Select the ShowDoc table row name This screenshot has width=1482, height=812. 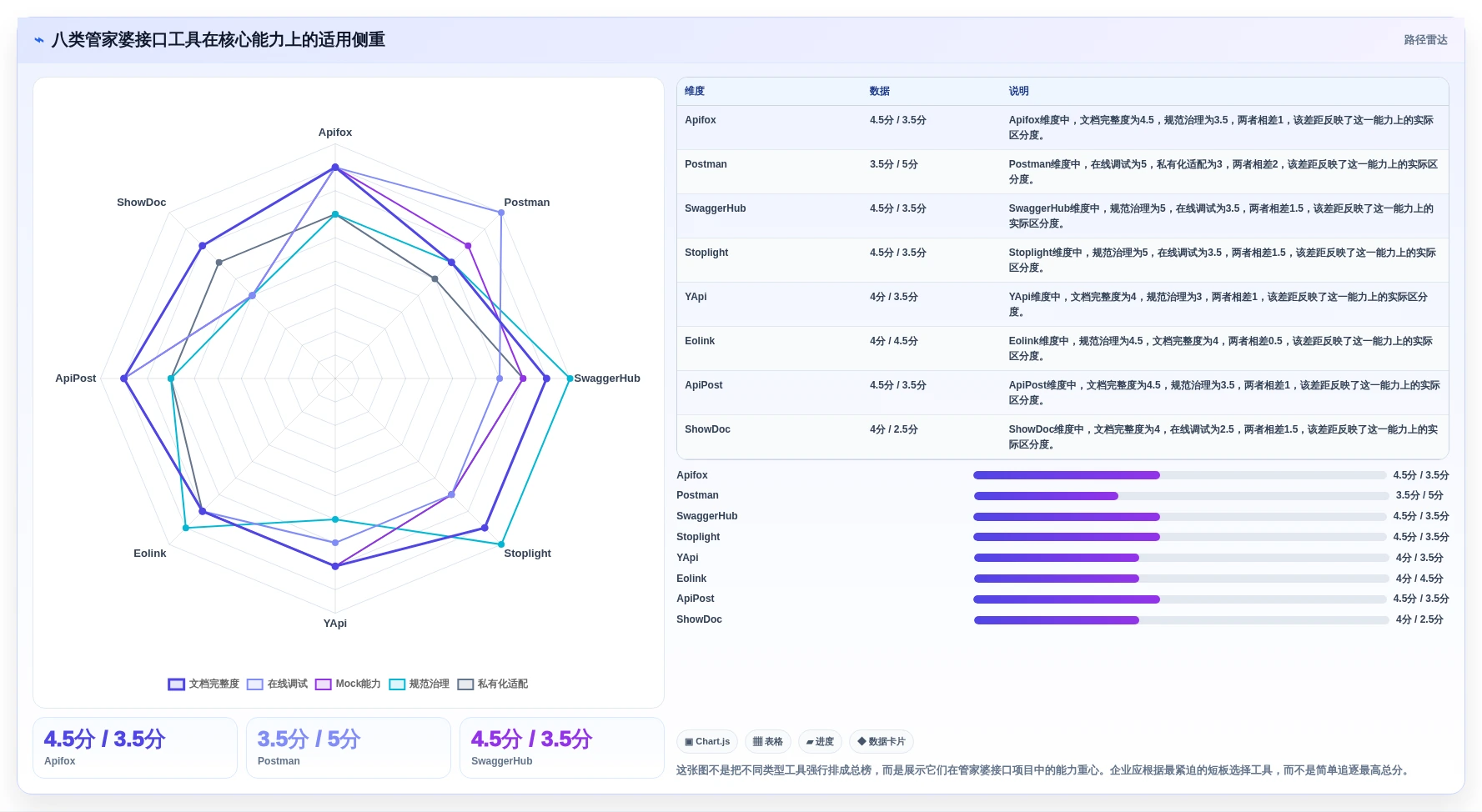[x=707, y=429]
